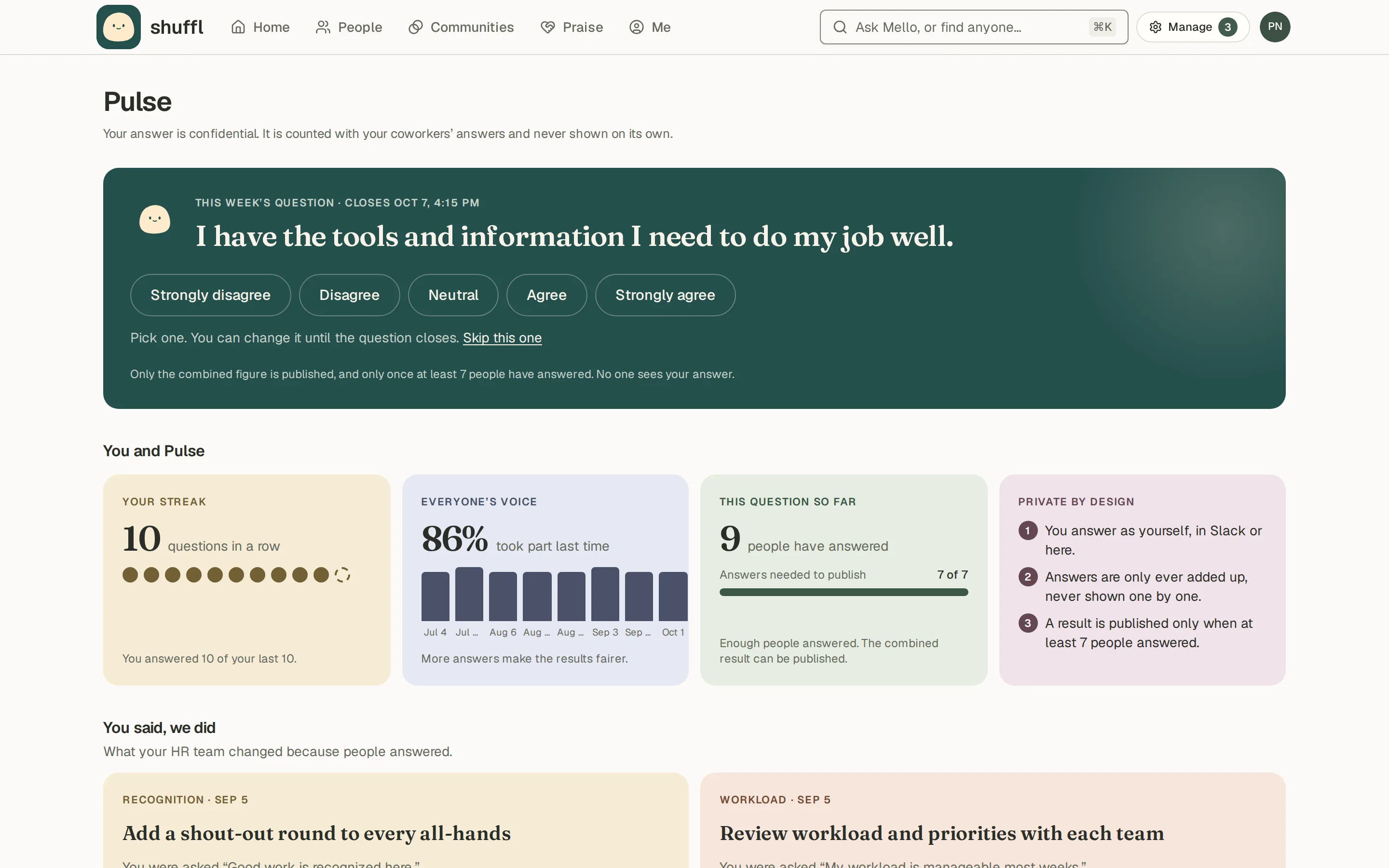Image resolution: width=1389 pixels, height=868 pixels.
Task: Click the People icon in the navbar
Action: point(323,27)
